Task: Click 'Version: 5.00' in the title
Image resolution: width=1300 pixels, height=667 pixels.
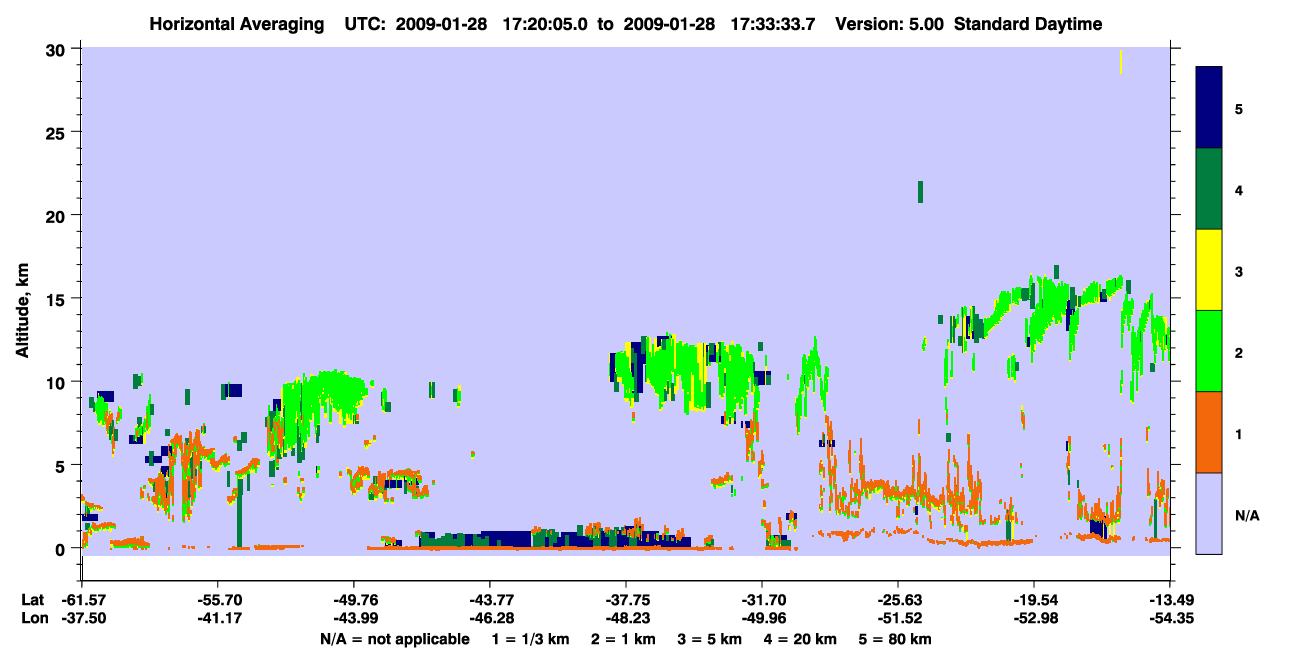Action: coord(891,25)
